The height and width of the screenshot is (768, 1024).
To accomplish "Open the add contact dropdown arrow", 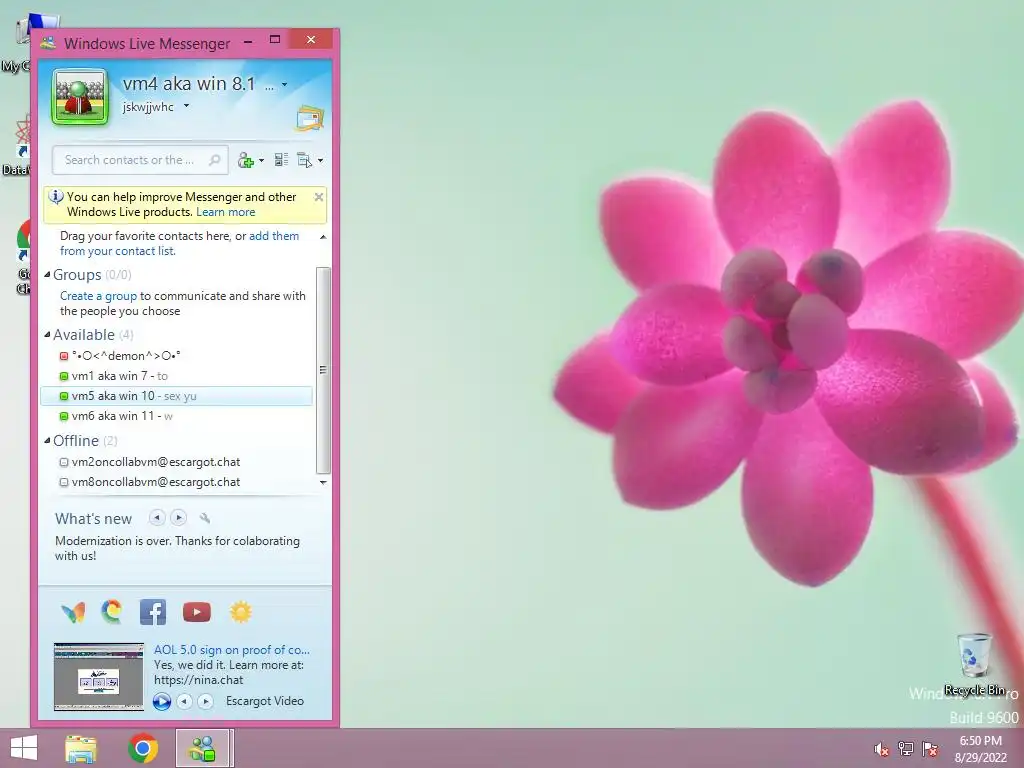I will 262,161.
